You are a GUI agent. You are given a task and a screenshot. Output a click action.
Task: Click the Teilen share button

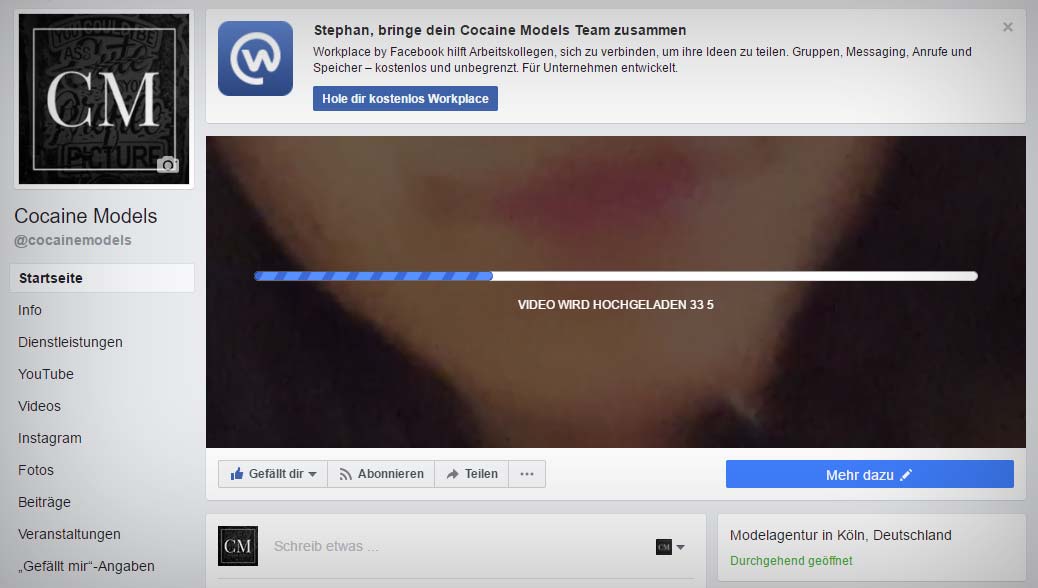[x=471, y=474]
